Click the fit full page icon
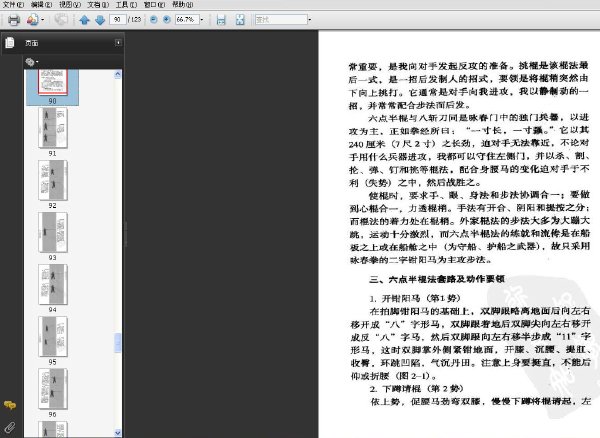This screenshot has height=438, width=600. pyautogui.click(x=240, y=20)
